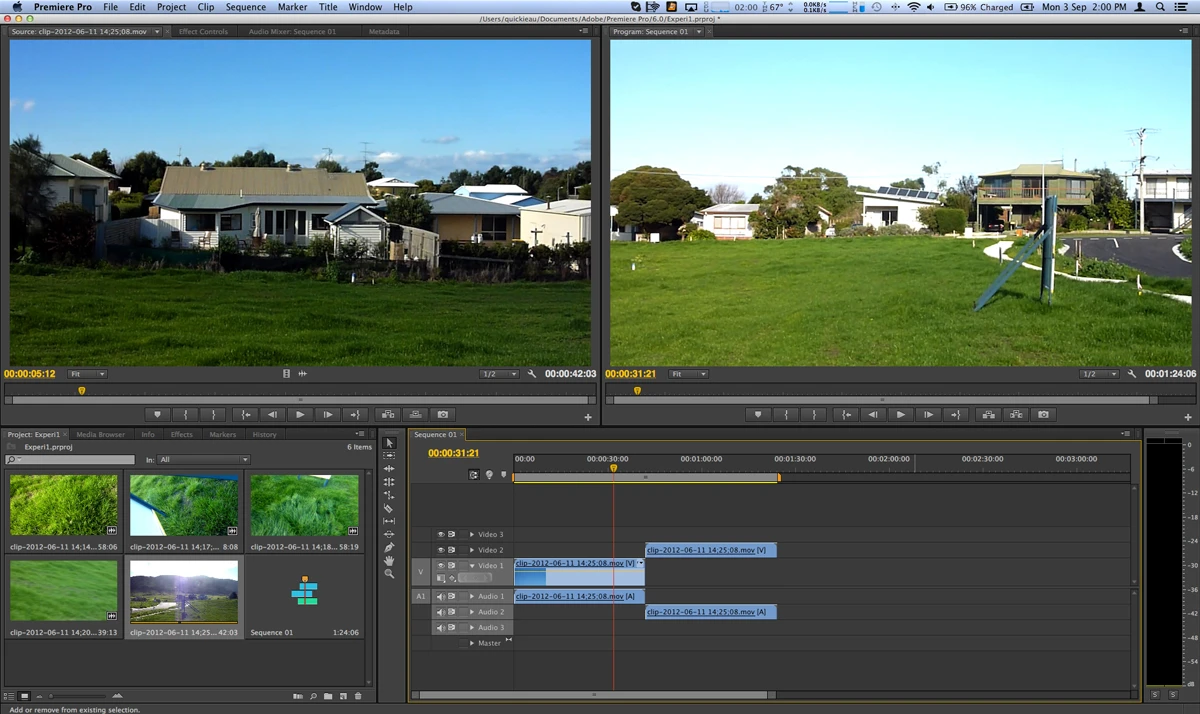Open Source monitor Fit zoom dropdown

click(x=87, y=374)
